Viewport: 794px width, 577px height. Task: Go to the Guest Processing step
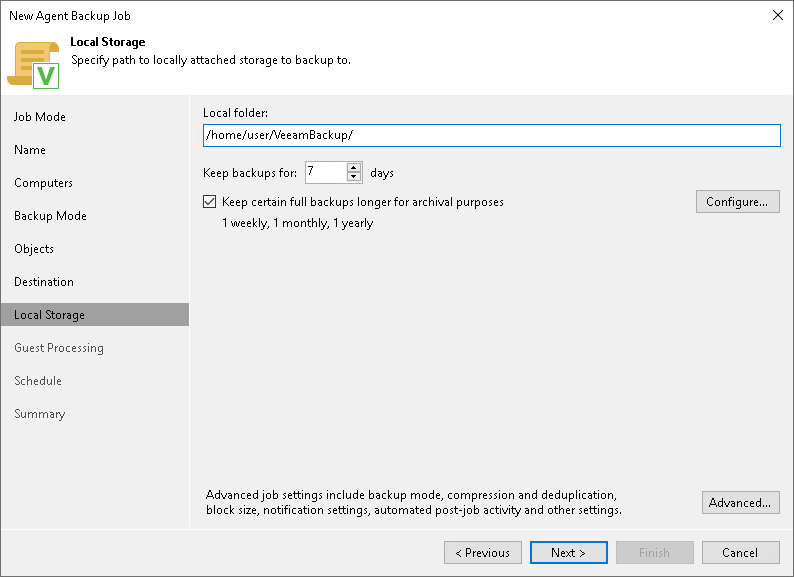pyautogui.click(x=59, y=348)
